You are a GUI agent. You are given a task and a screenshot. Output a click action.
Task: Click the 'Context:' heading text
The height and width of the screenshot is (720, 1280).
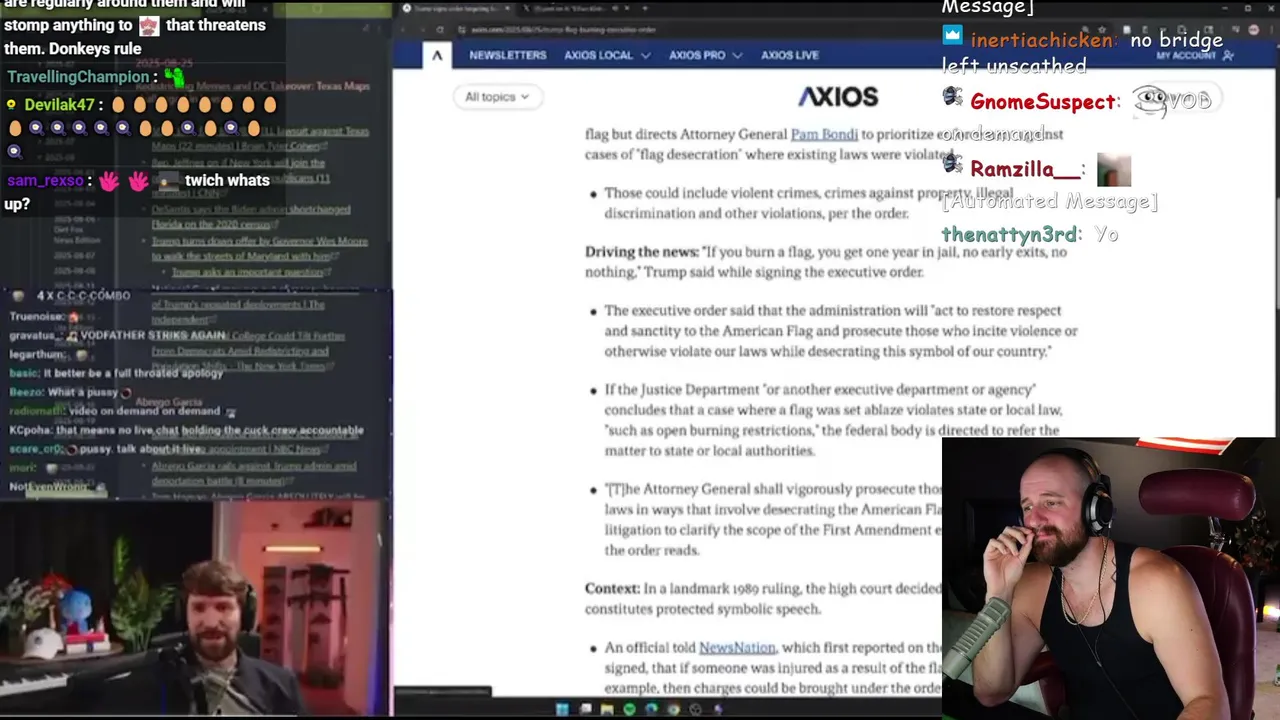pyautogui.click(x=613, y=589)
